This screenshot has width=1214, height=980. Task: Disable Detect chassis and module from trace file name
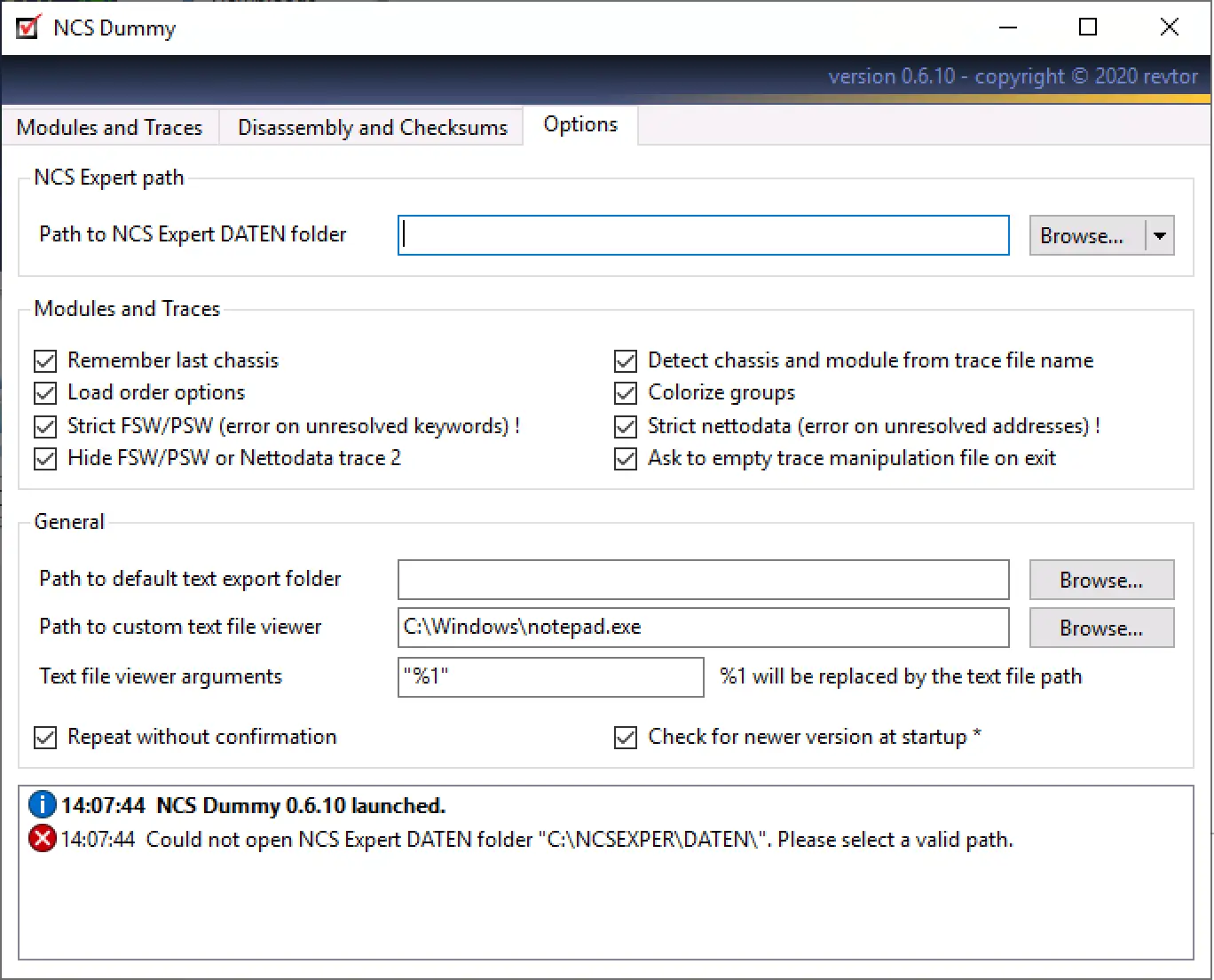click(x=626, y=360)
